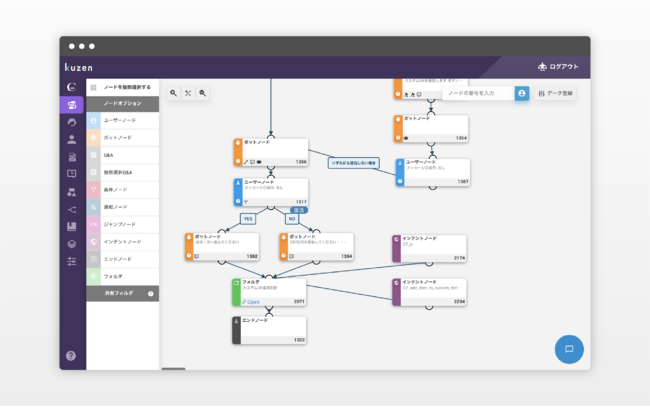Click the blue node search button
The image size is (650, 407).
tap(522, 93)
